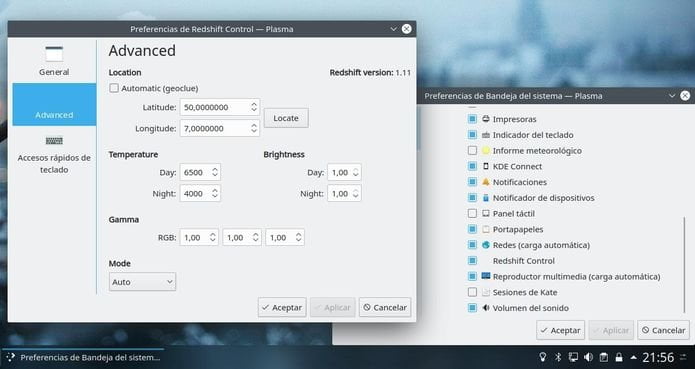The image size is (695, 369).
Task: Click the Panel táctil touchpad icon
Action: (486, 214)
